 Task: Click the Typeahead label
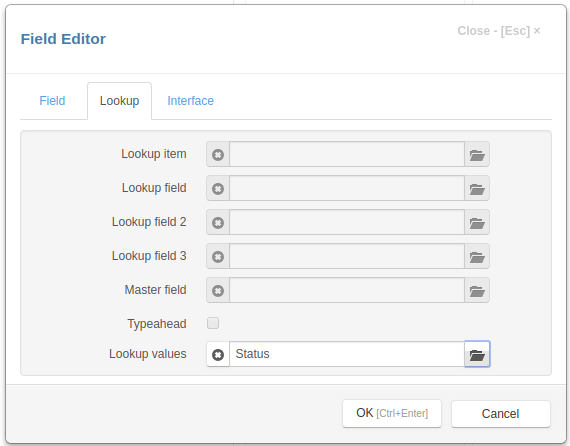pyautogui.click(x=157, y=324)
